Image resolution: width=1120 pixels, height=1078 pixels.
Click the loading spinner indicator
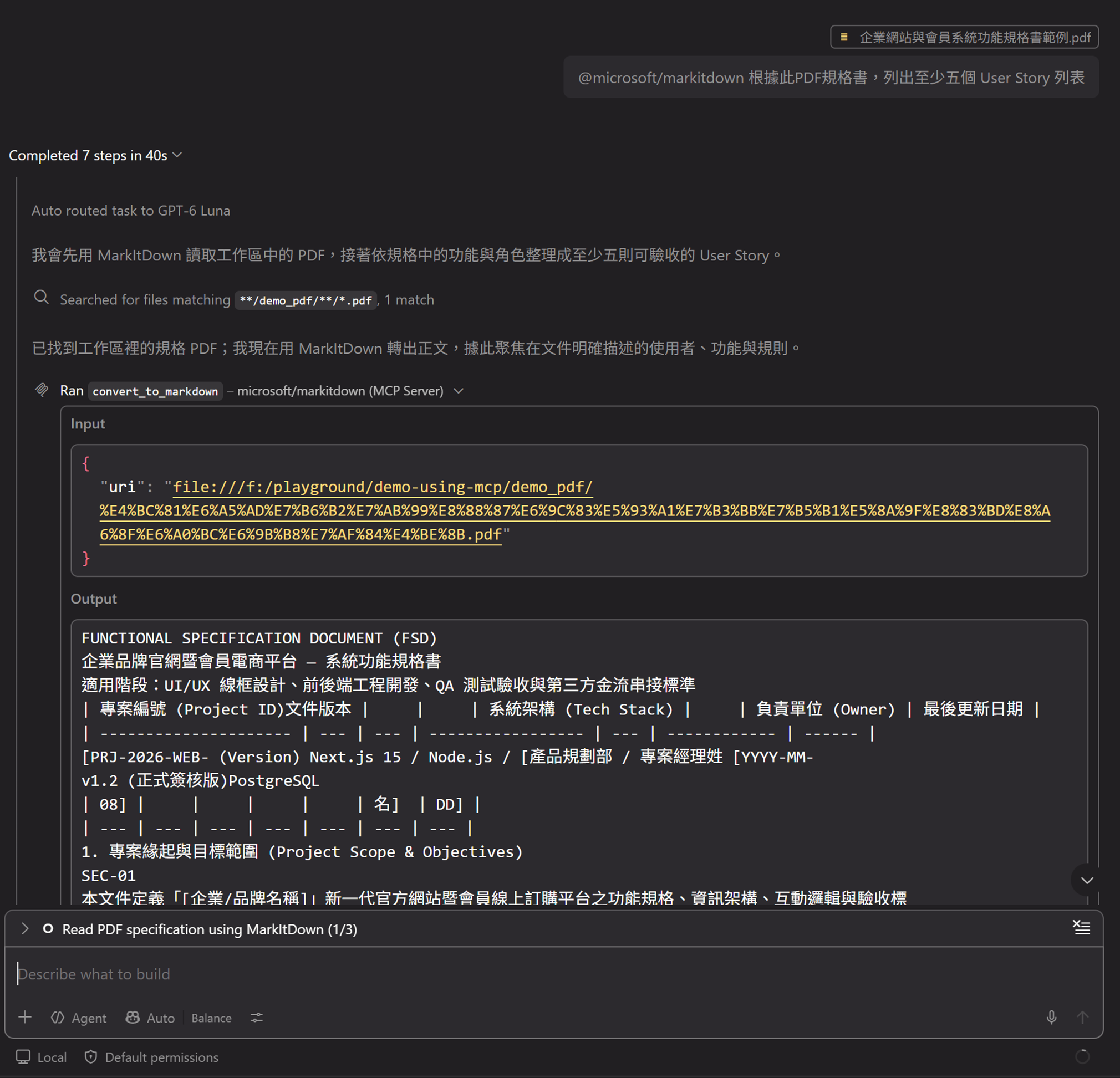click(x=1082, y=1057)
